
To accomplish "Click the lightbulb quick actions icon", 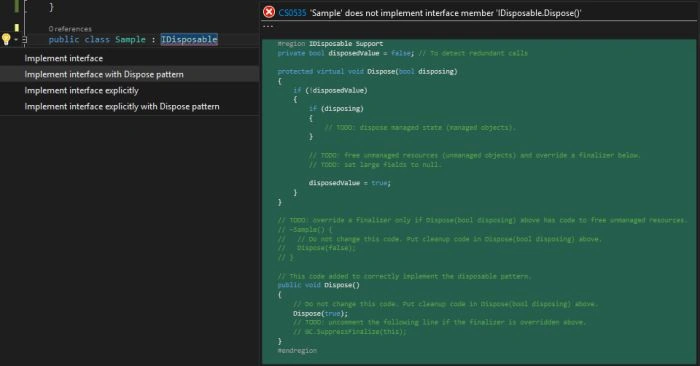I will (6, 39).
